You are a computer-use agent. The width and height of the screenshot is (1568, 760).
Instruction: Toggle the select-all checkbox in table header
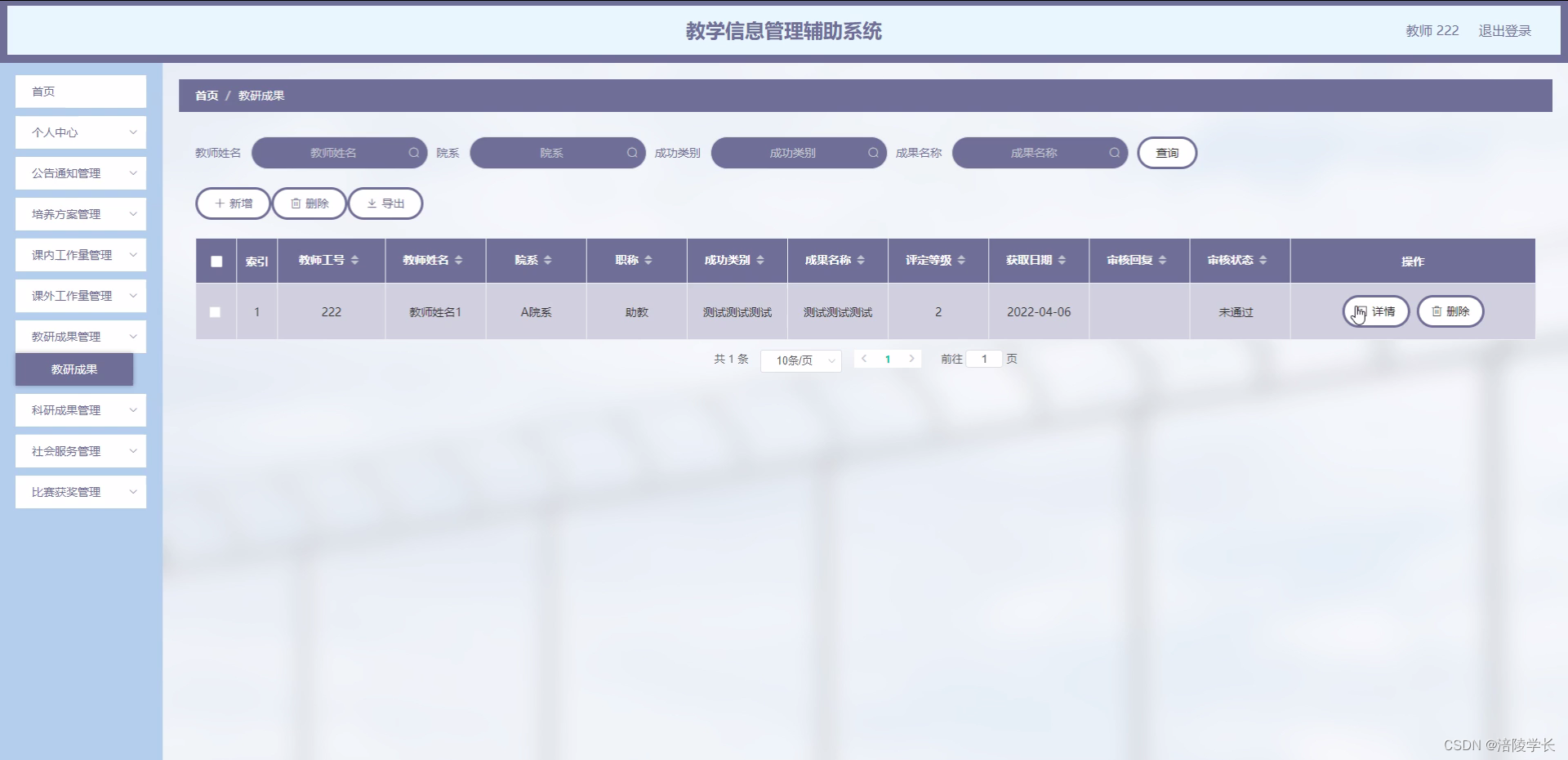216,262
